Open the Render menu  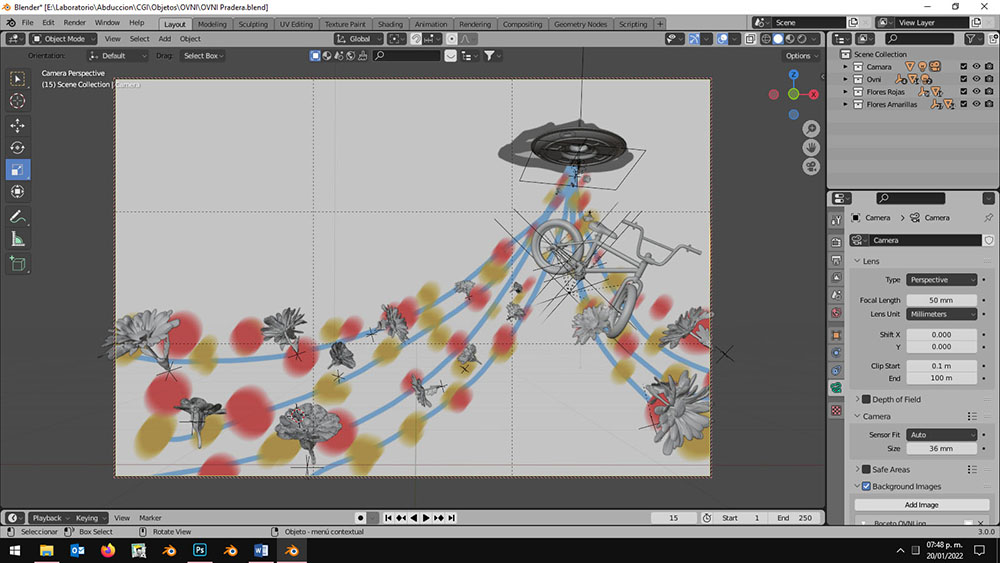75,22
